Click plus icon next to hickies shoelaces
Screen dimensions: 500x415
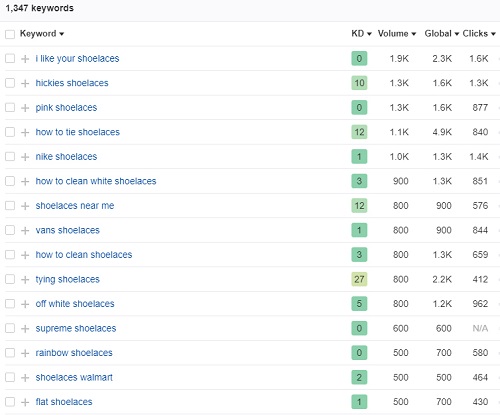coord(25,83)
